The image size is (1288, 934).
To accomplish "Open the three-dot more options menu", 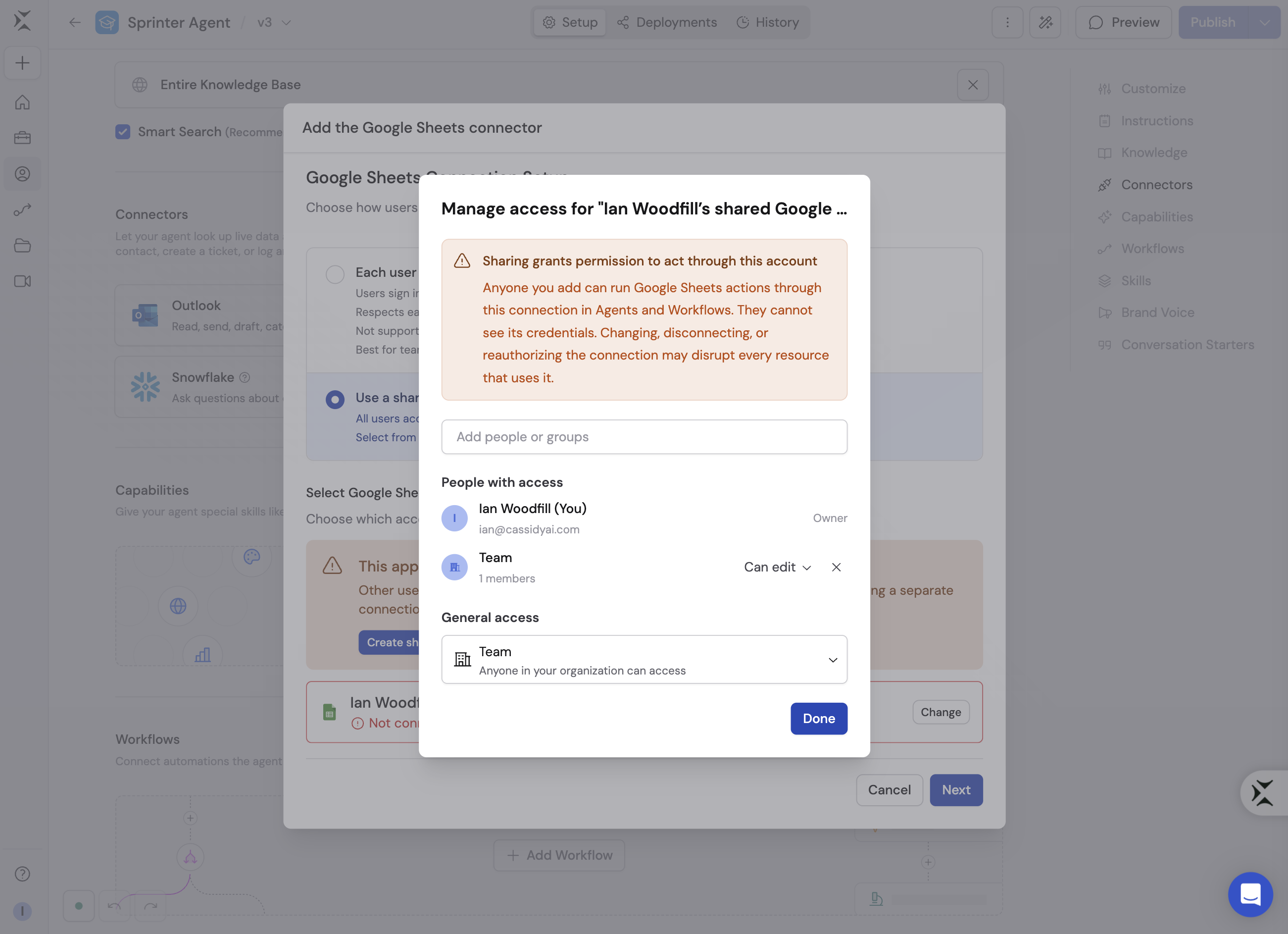I will click(x=1007, y=22).
